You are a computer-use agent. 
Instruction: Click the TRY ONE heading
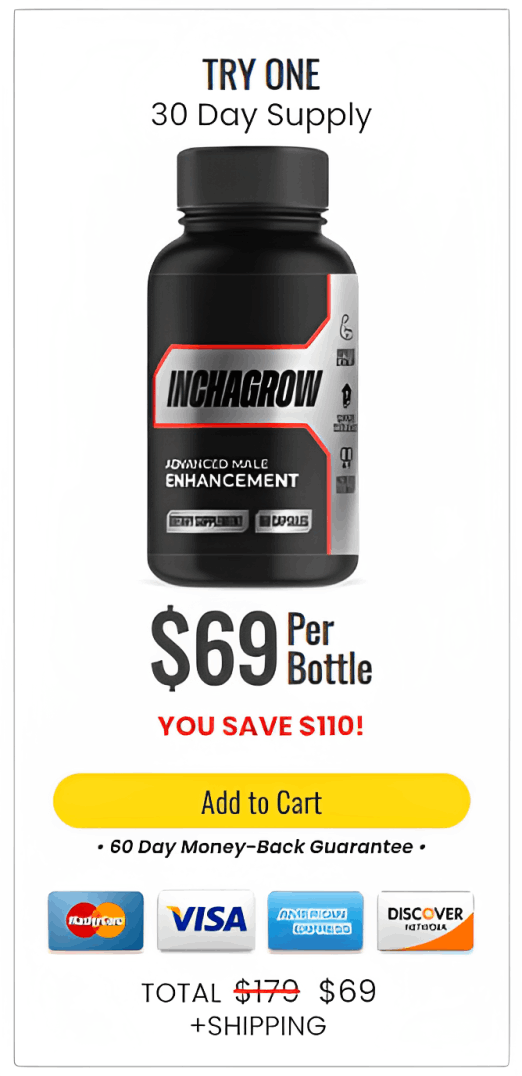(x=261, y=75)
